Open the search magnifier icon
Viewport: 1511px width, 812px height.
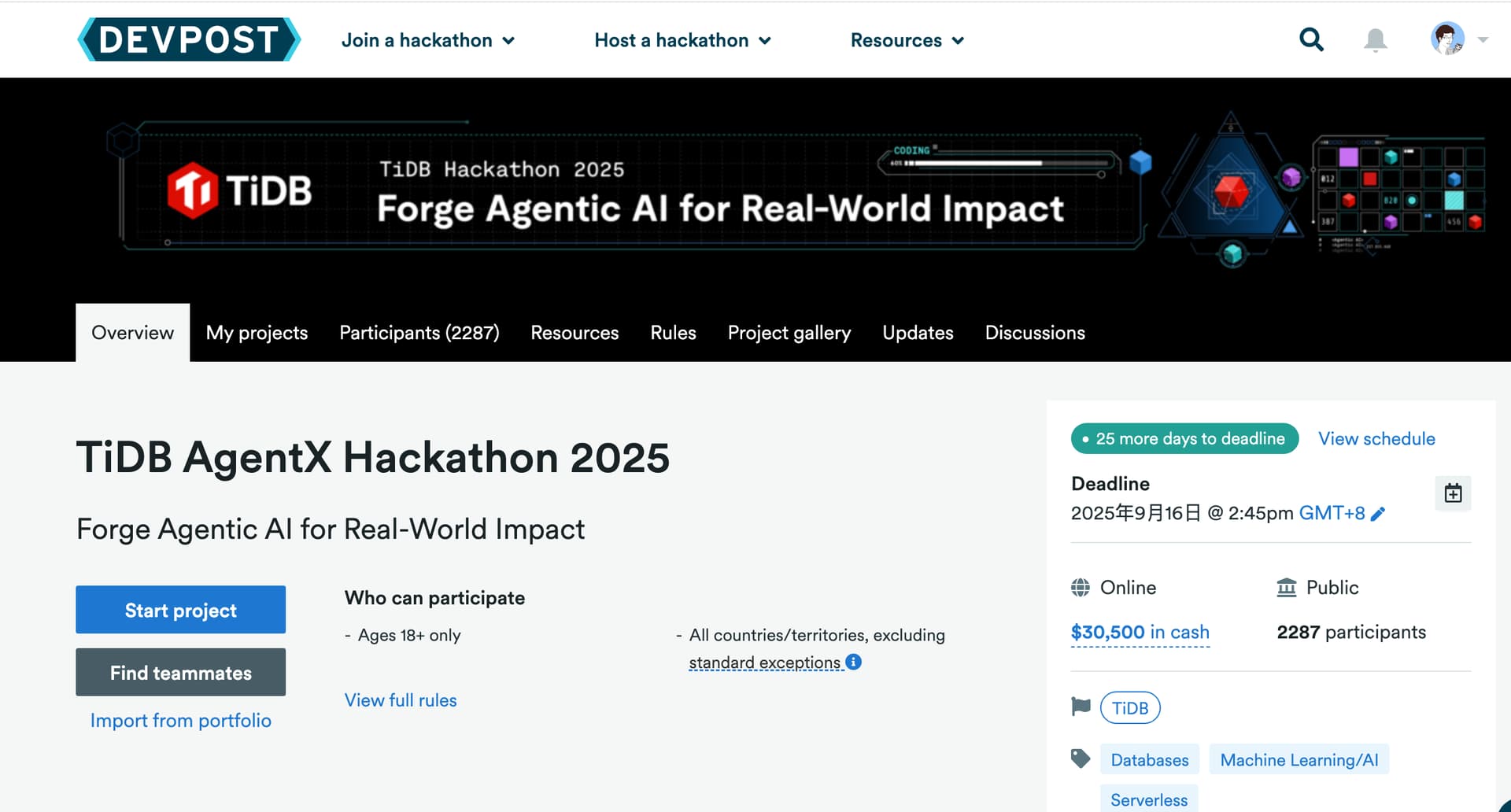[x=1311, y=39]
